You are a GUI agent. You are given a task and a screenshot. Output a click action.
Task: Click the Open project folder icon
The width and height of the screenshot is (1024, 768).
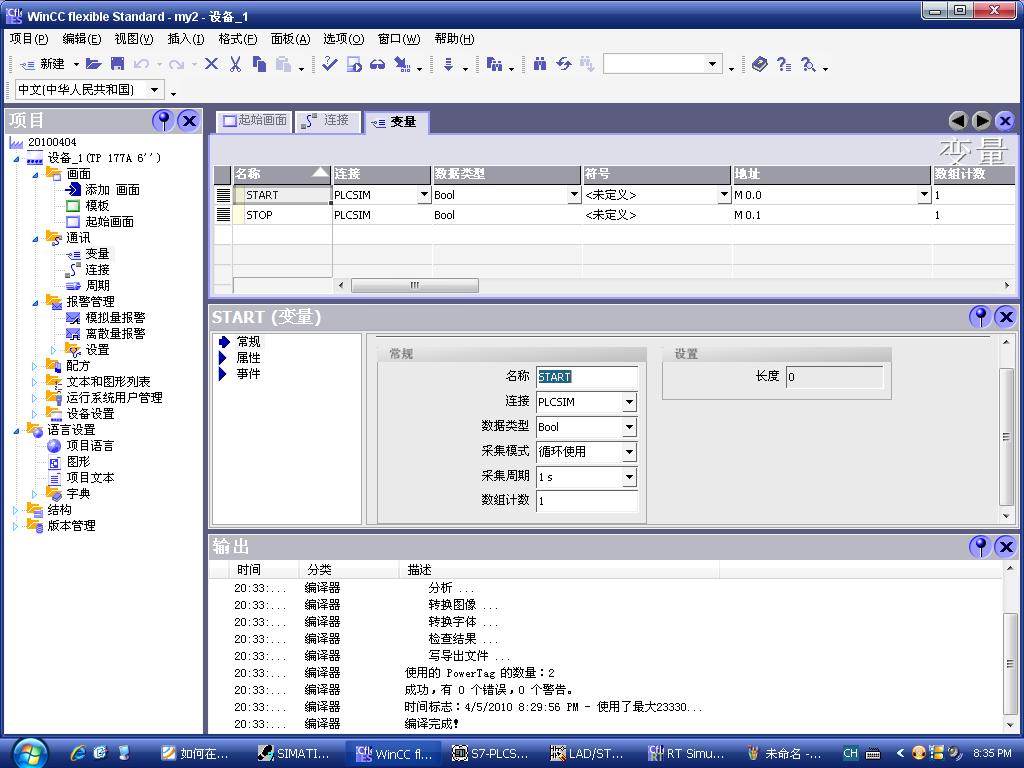[93, 64]
